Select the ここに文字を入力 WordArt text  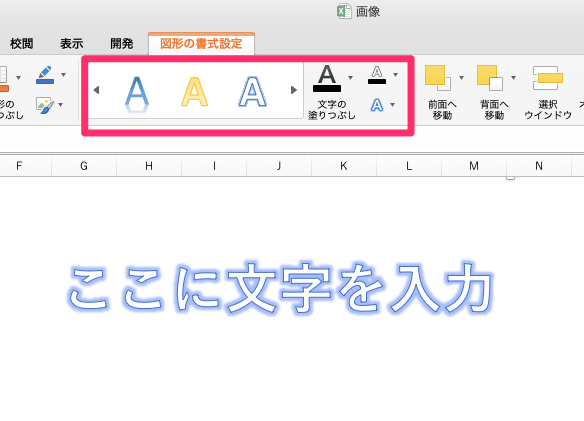coord(281,288)
